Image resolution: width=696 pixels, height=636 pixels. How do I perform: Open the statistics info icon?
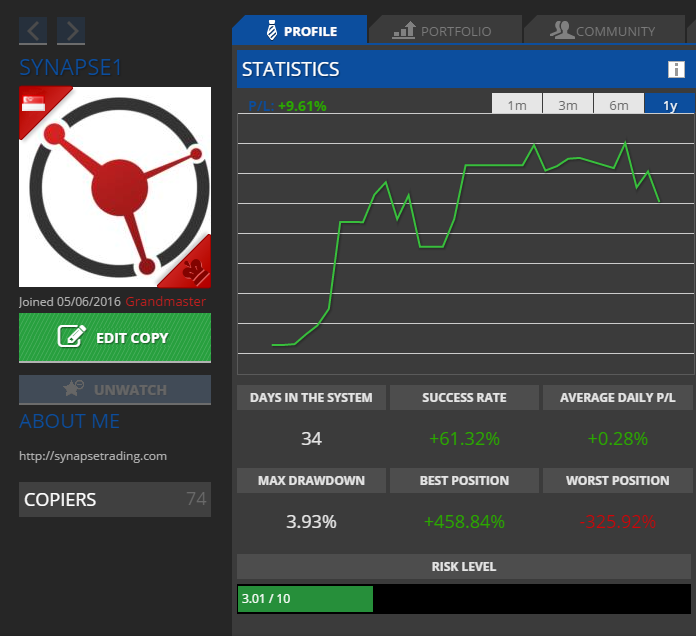tap(676, 69)
